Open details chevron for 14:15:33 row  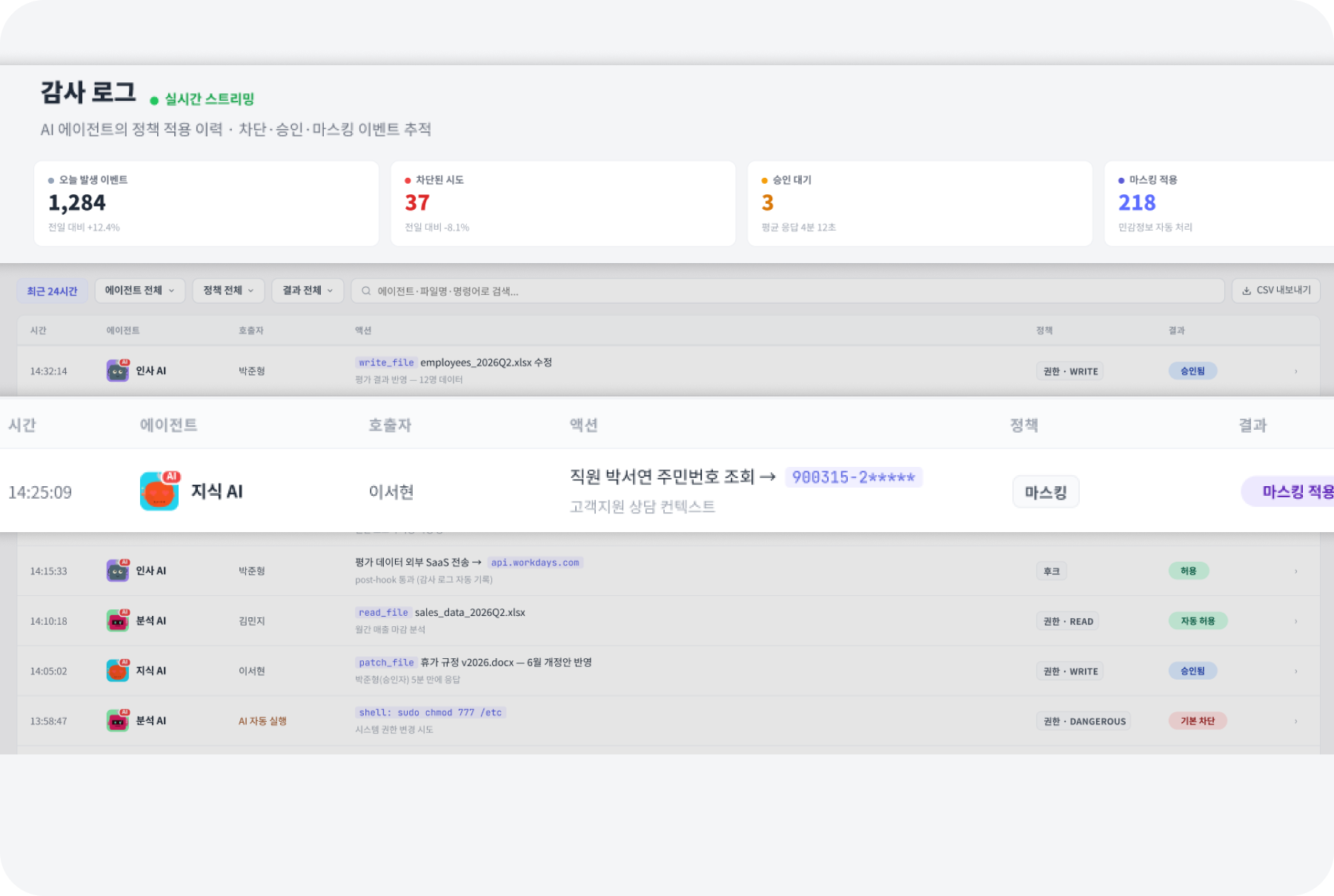tap(1296, 571)
